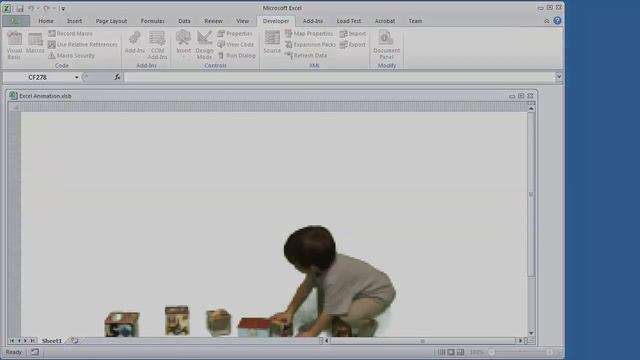Click the zoom slider
The width and height of the screenshot is (640, 360).
pos(520,352)
